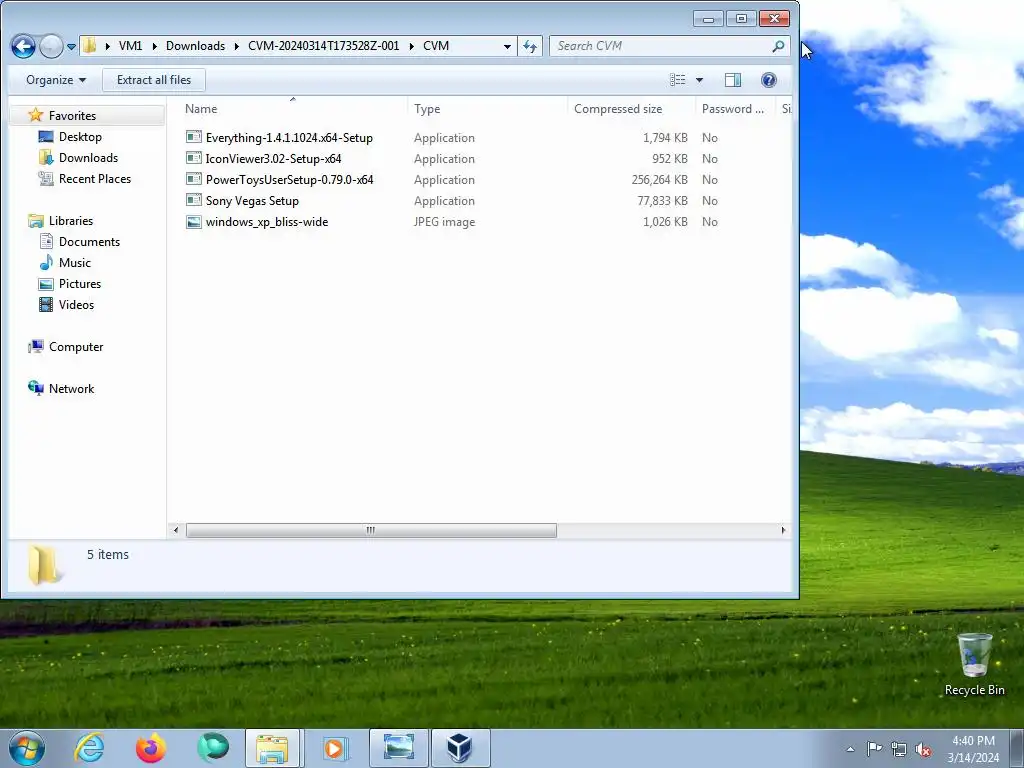Select the Everything-1.4.1.1024.x64-Setup file icon
Screen dimensions: 1024x768
[194, 137]
